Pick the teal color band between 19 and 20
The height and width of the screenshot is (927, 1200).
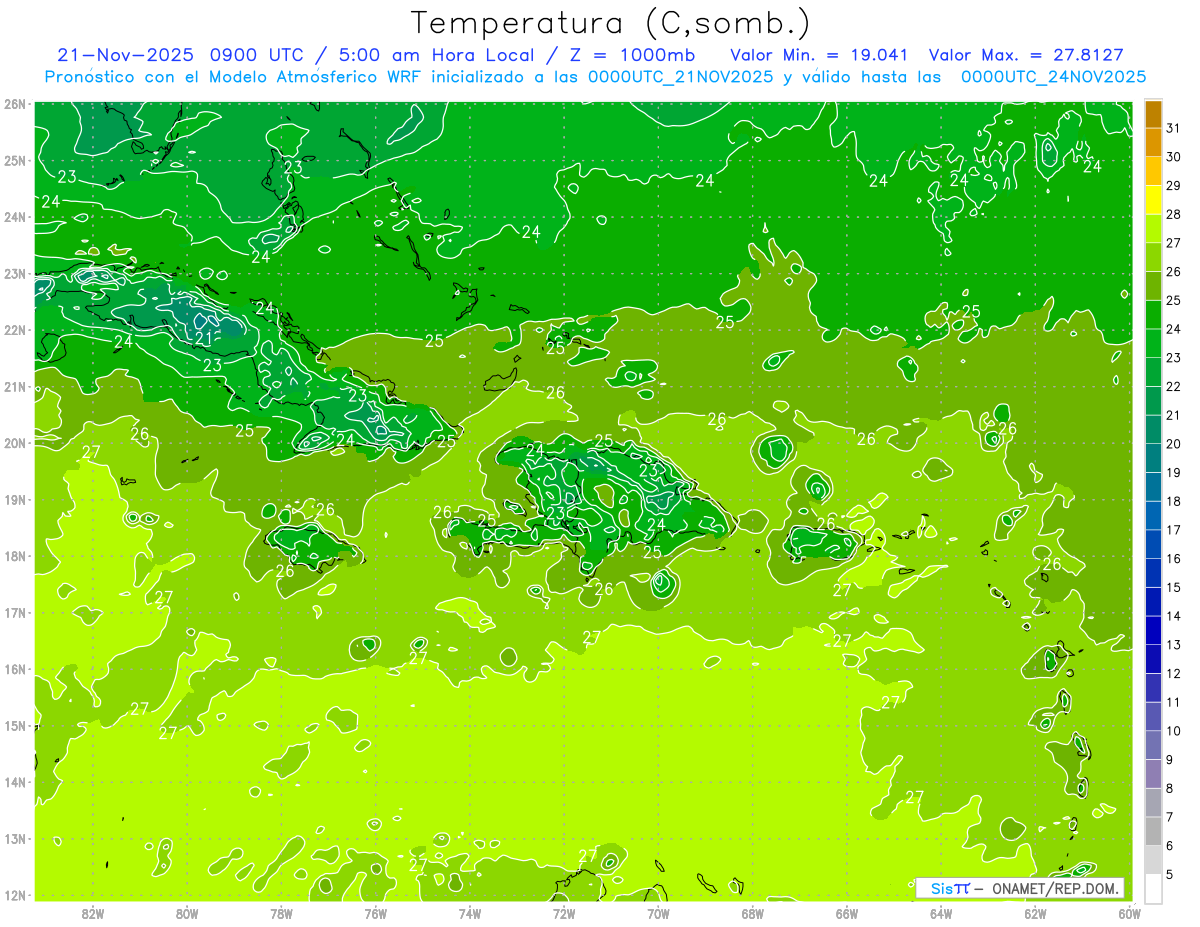point(1153,458)
